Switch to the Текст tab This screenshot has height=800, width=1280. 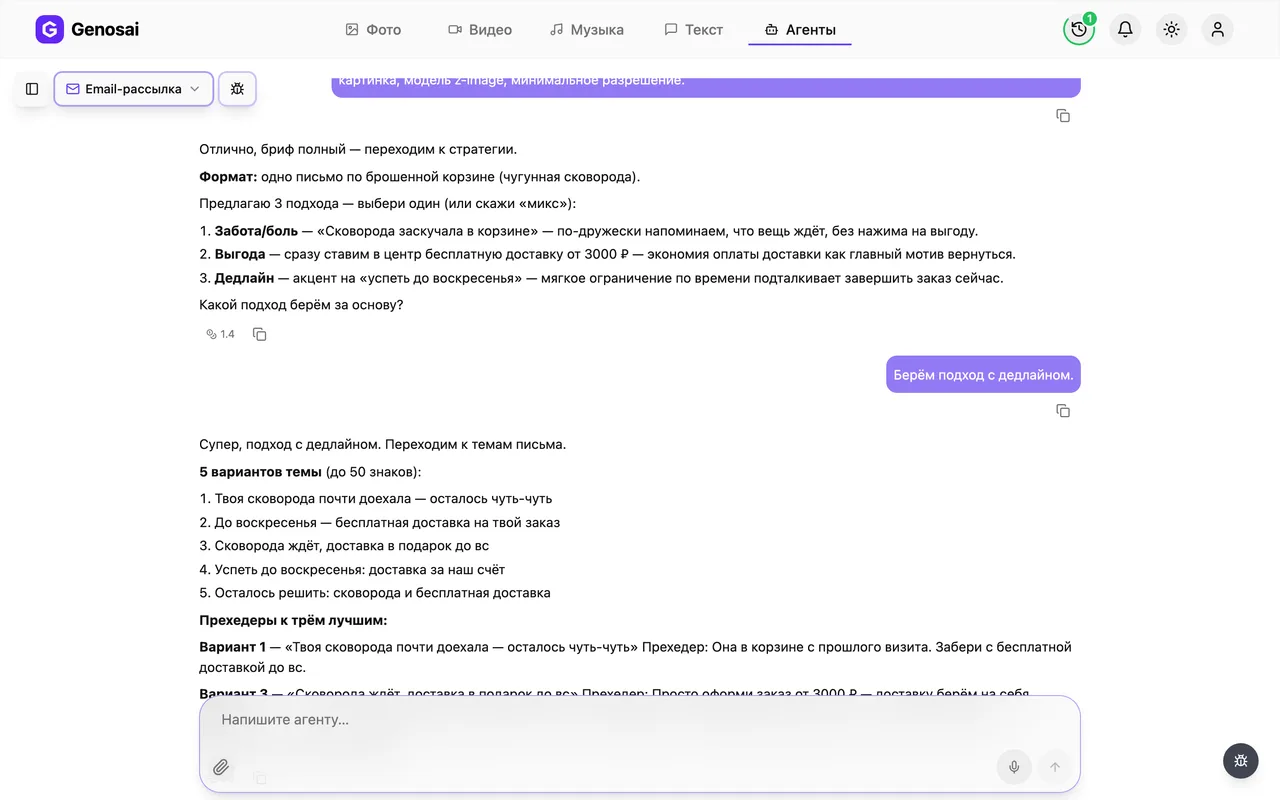click(x=693, y=30)
